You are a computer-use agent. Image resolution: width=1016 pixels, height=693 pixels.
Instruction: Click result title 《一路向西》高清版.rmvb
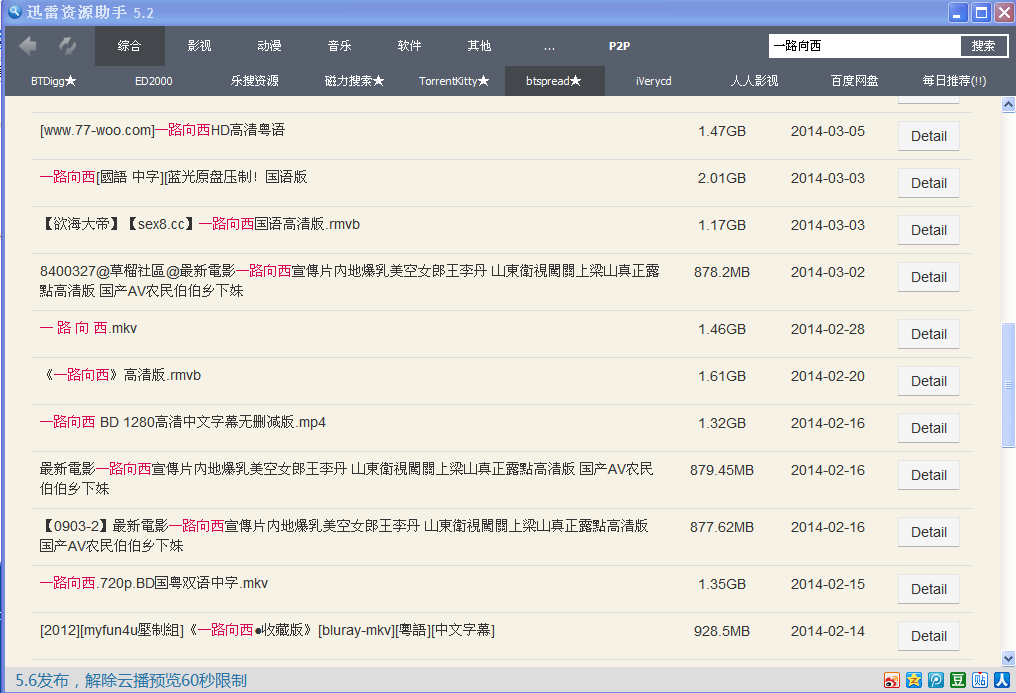pos(121,375)
